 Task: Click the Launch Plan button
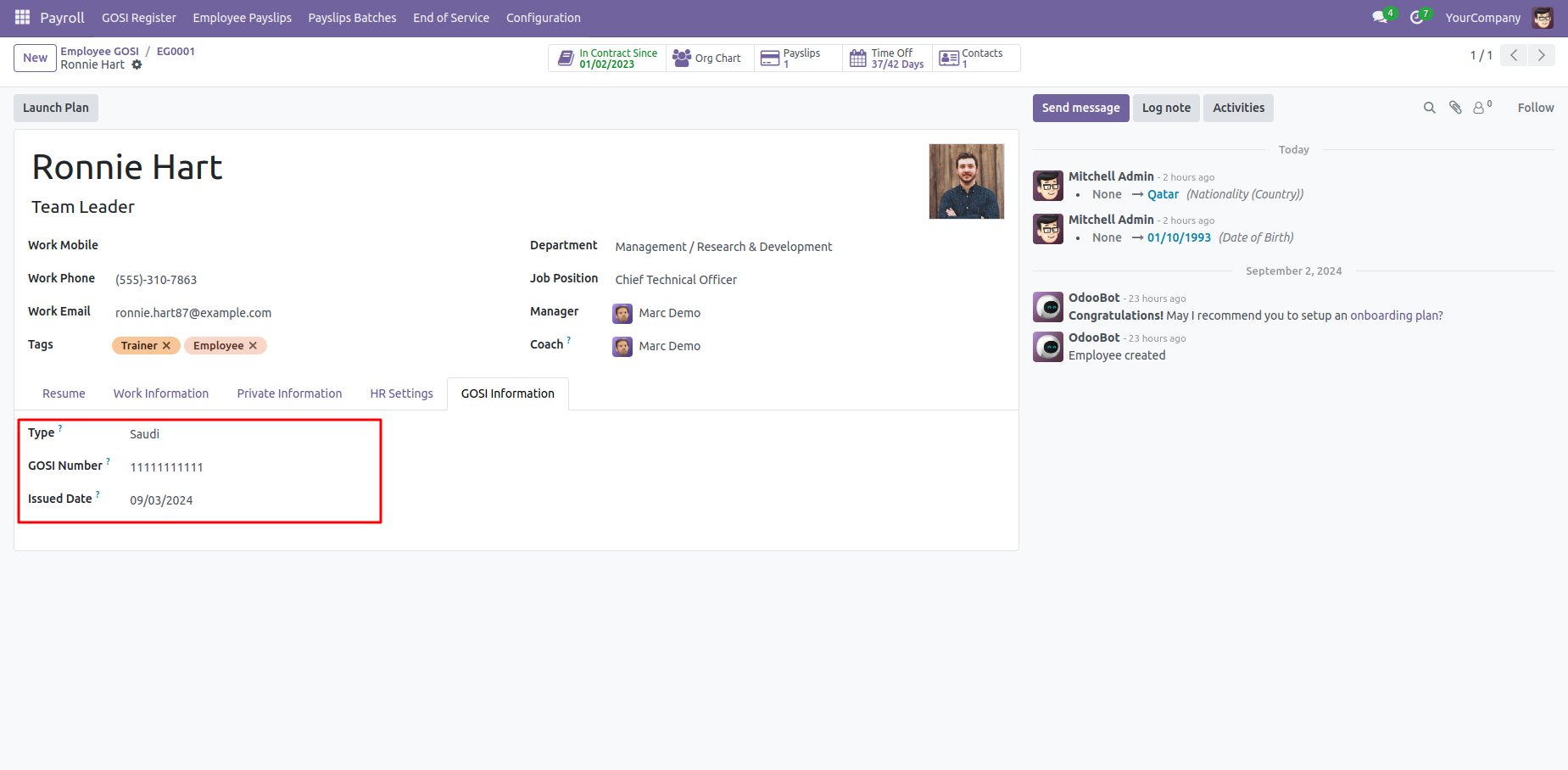point(56,108)
